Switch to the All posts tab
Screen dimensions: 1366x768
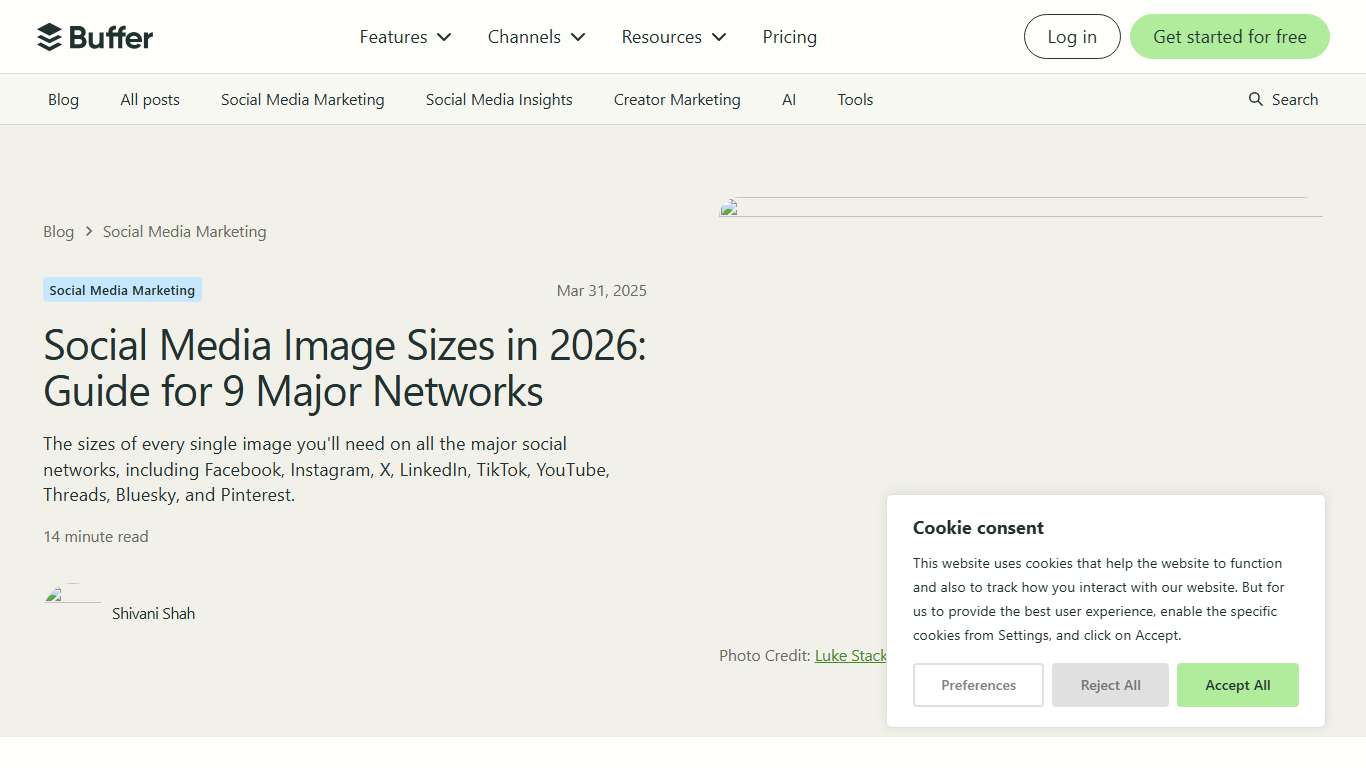click(149, 99)
